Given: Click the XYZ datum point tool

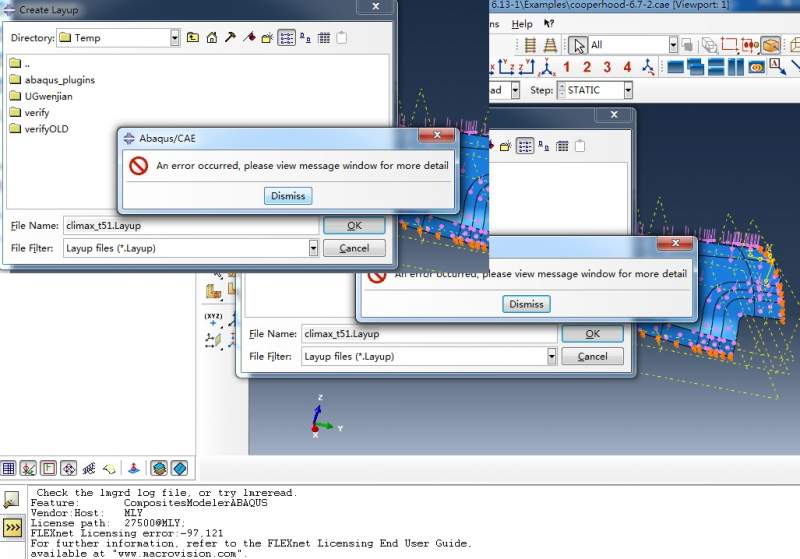Looking at the screenshot, I should (x=213, y=320).
